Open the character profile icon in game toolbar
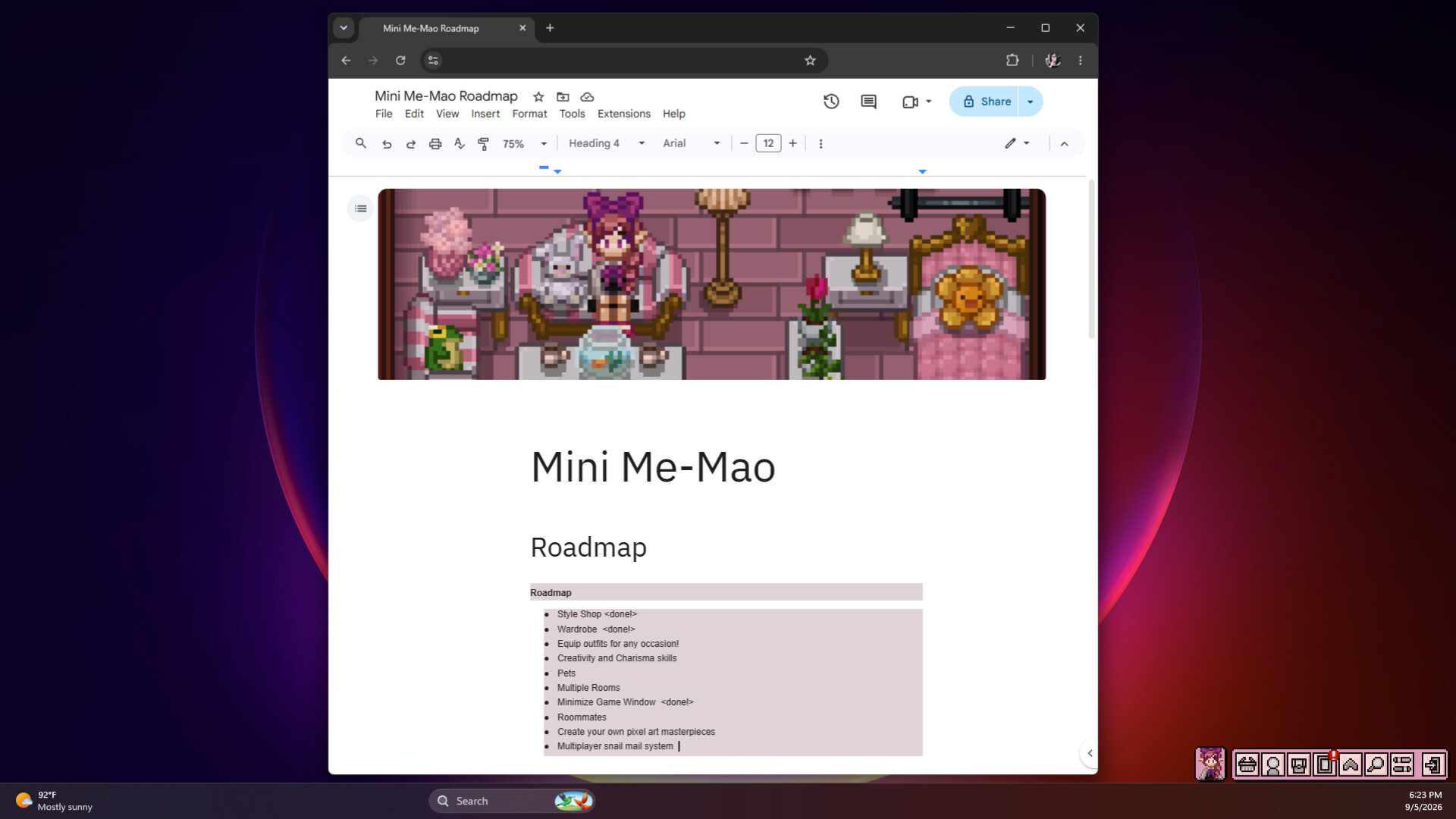Viewport: 1456px width, 819px height. click(x=1273, y=764)
